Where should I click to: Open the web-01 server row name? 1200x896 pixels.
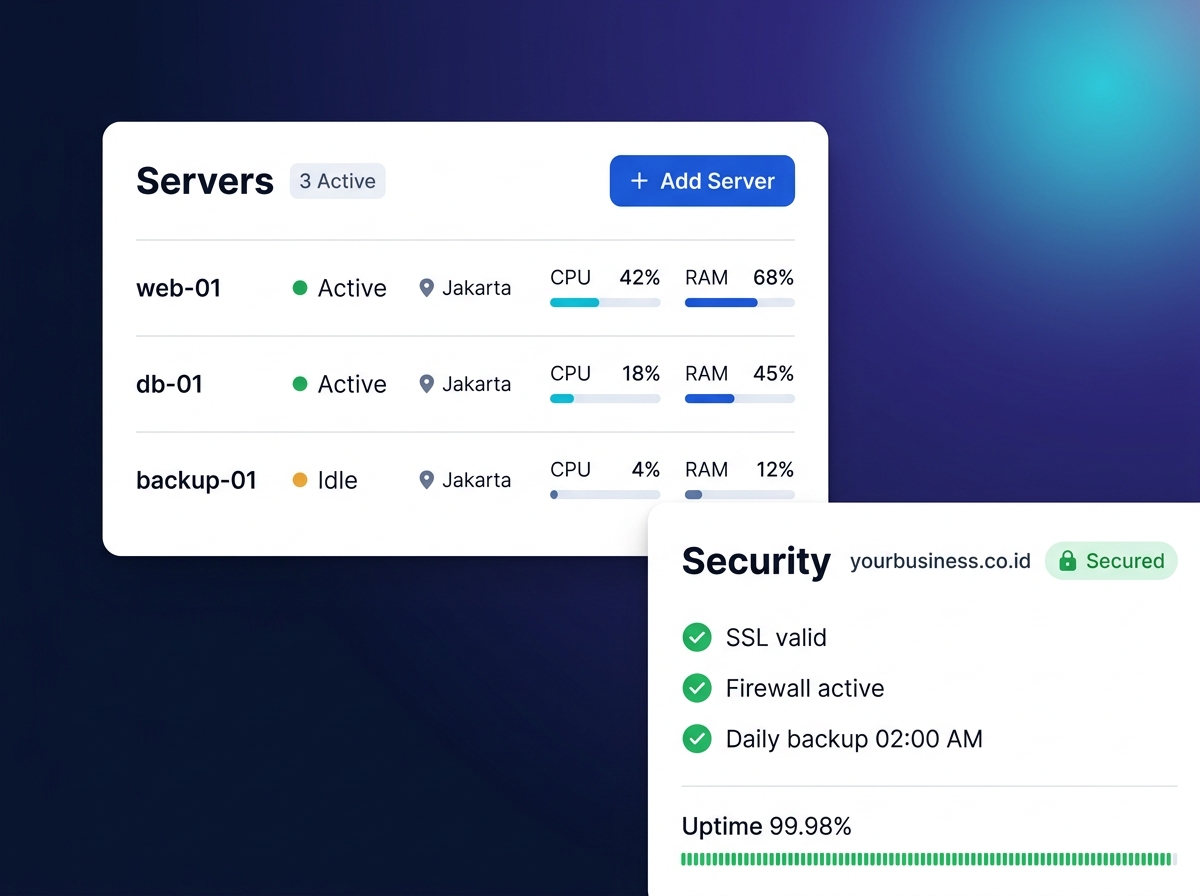(x=178, y=288)
